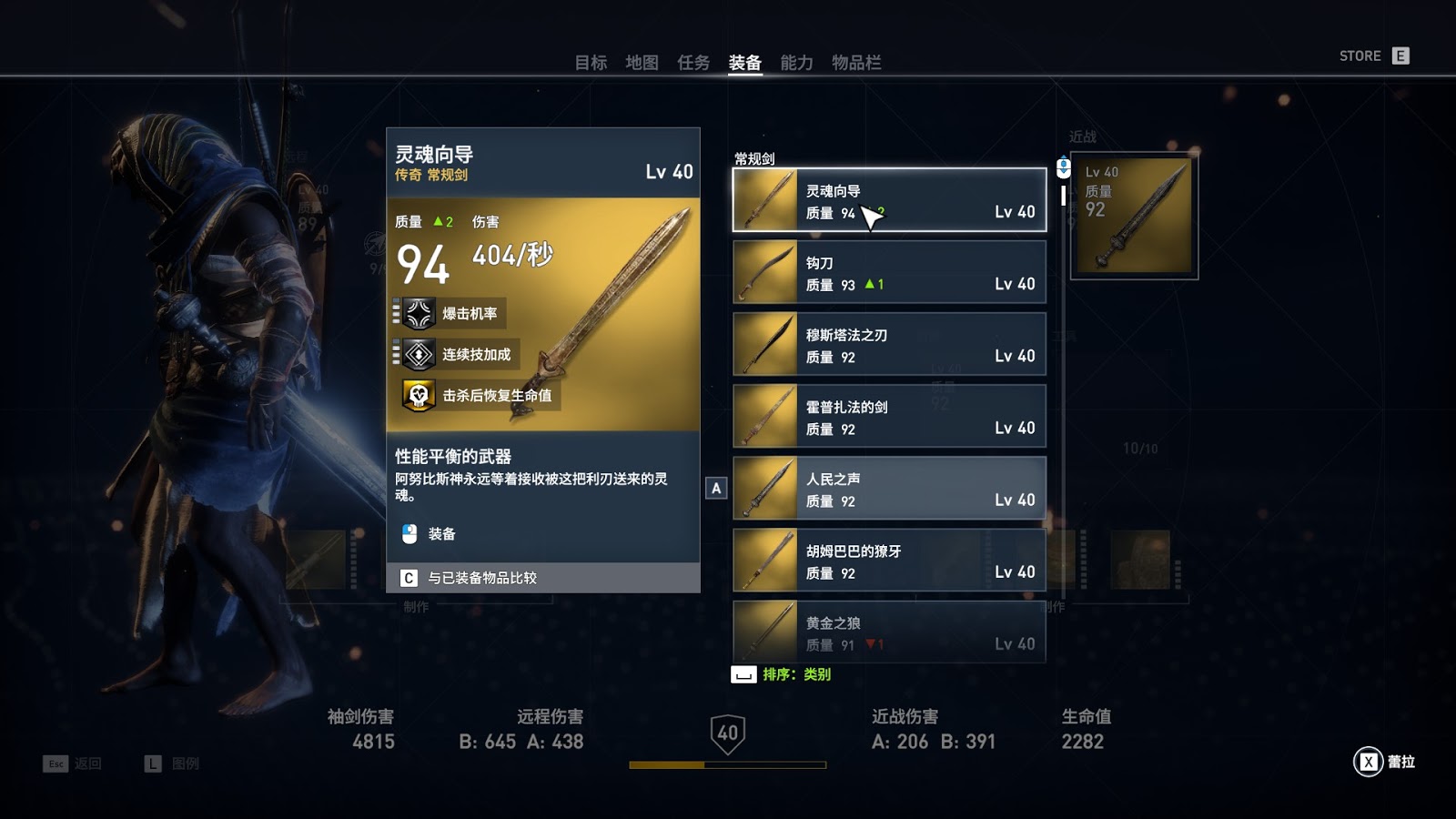Click the critical hit rate 爆击机率 icon
The image size is (1456, 819).
tap(419, 314)
